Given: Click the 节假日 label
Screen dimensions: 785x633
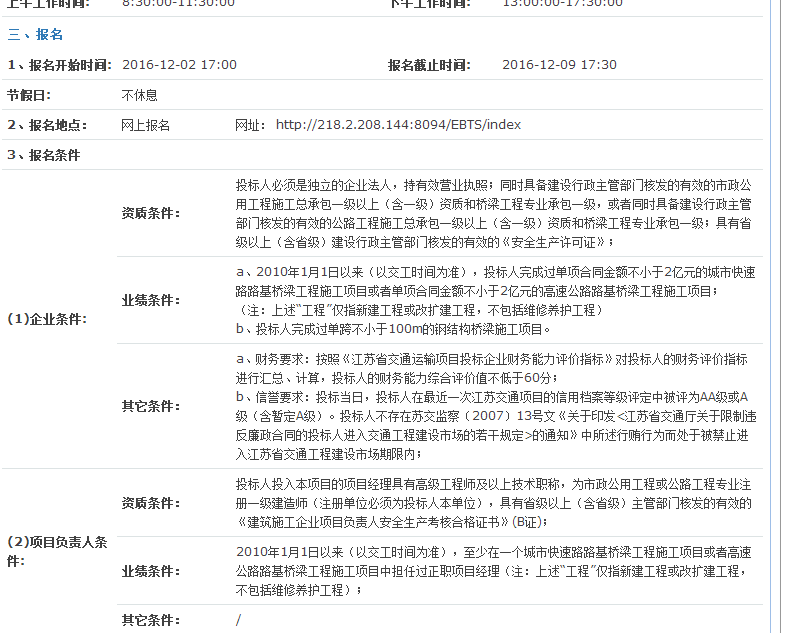Looking at the screenshot, I should pyautogui.click(x=29, y=95).
